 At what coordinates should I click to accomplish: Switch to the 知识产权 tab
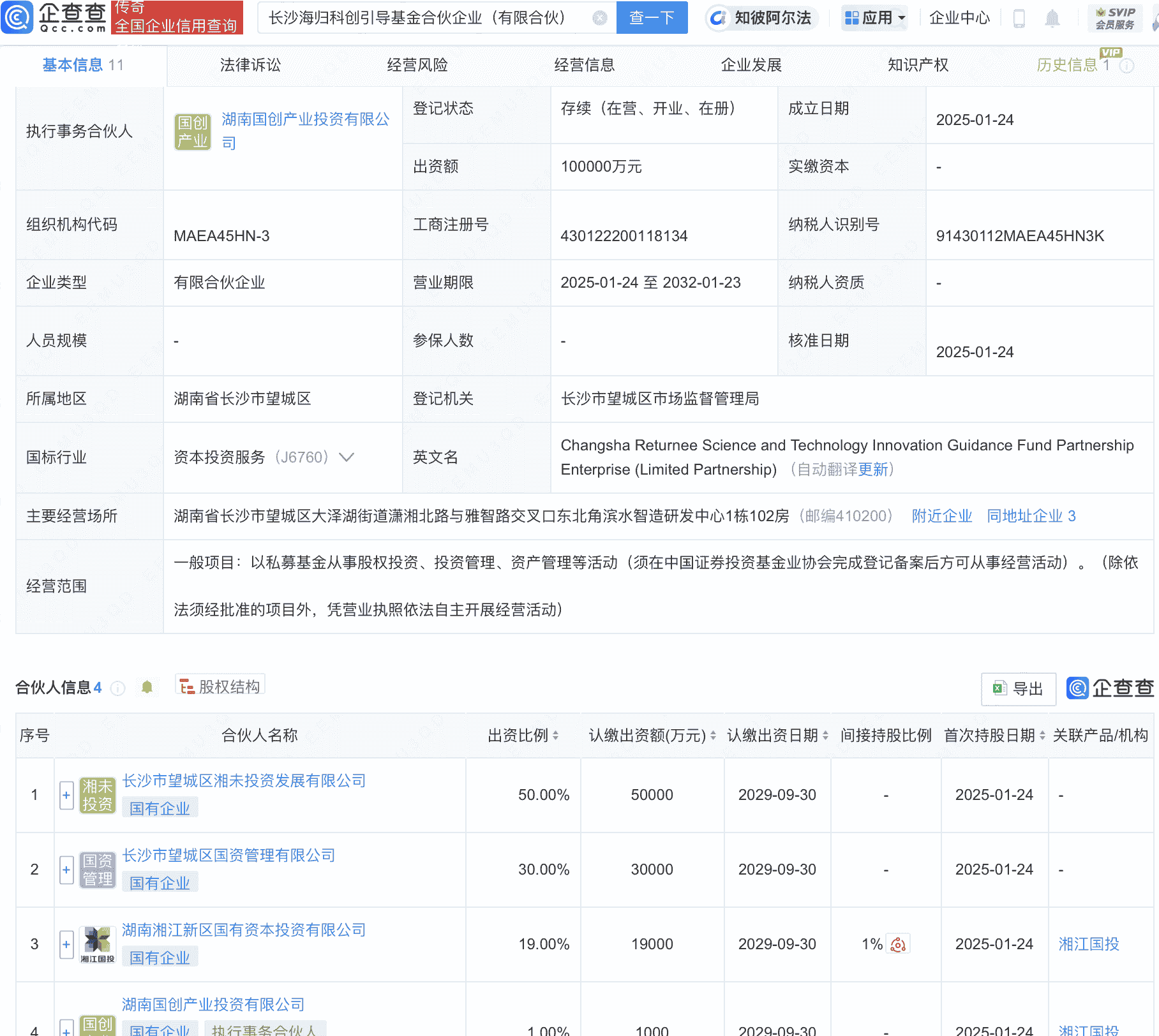tap(917, 64)
